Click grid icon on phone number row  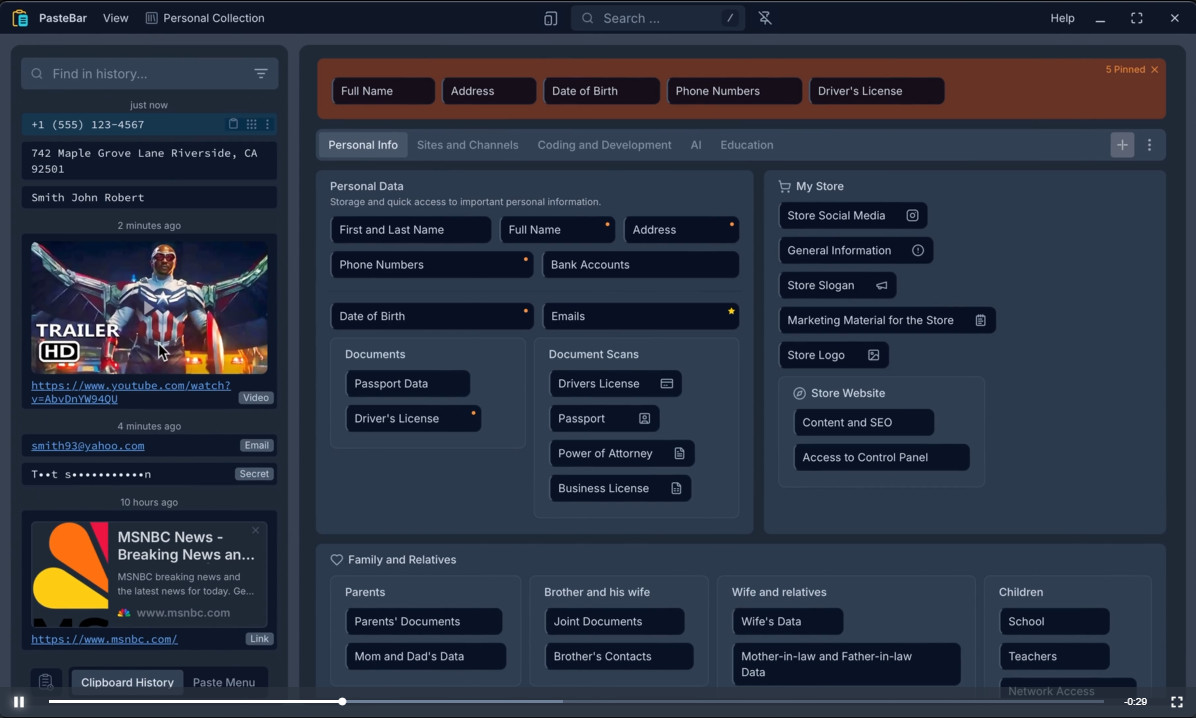coord(252,124)
